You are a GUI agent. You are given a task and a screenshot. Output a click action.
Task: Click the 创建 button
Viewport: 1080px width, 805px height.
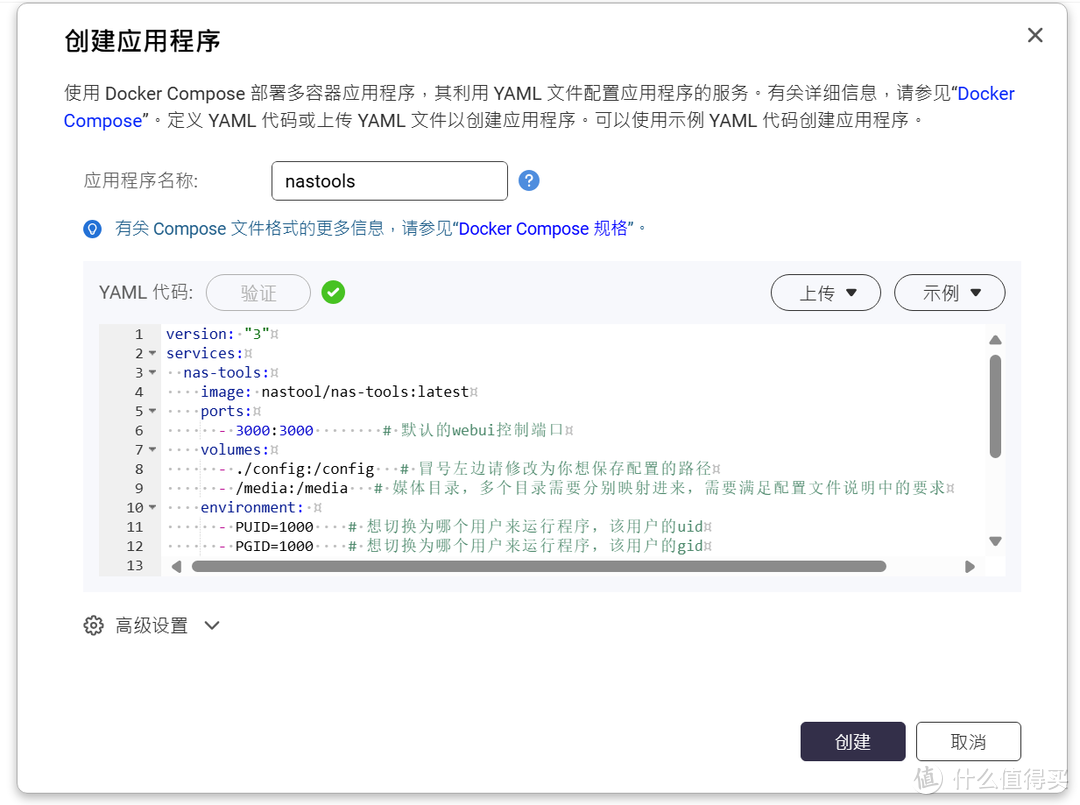(852, 741)
